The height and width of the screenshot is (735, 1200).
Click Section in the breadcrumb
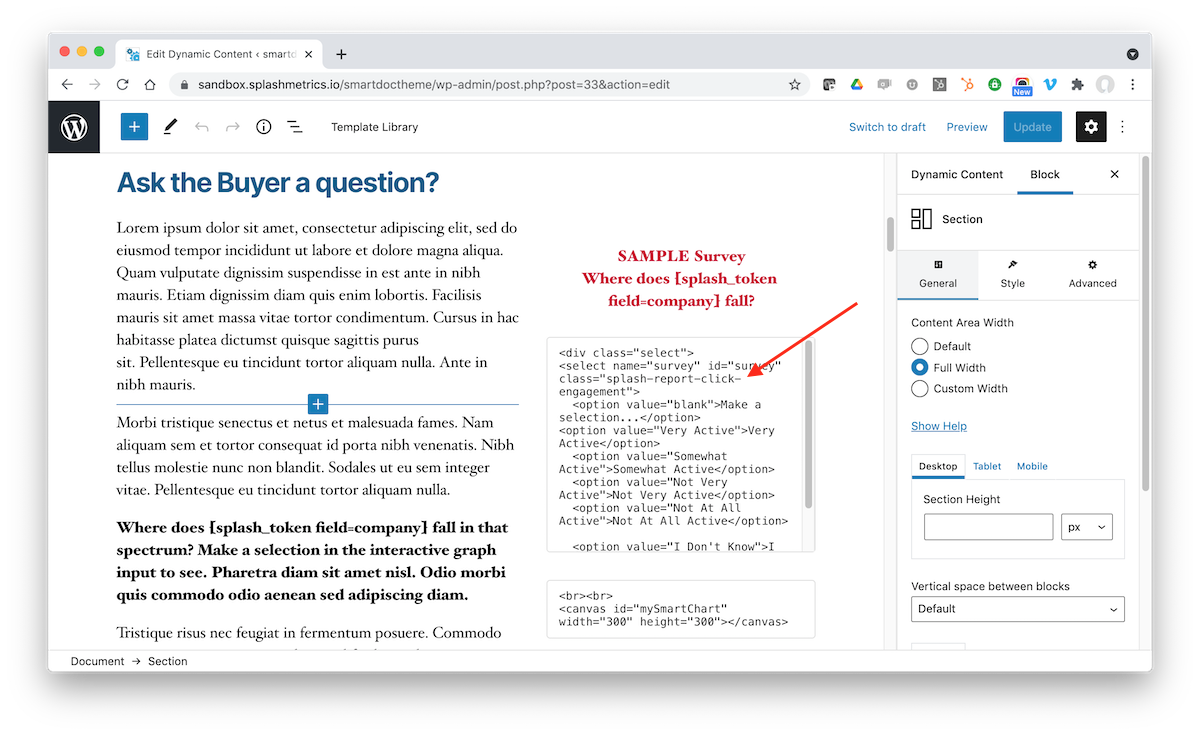167,661
